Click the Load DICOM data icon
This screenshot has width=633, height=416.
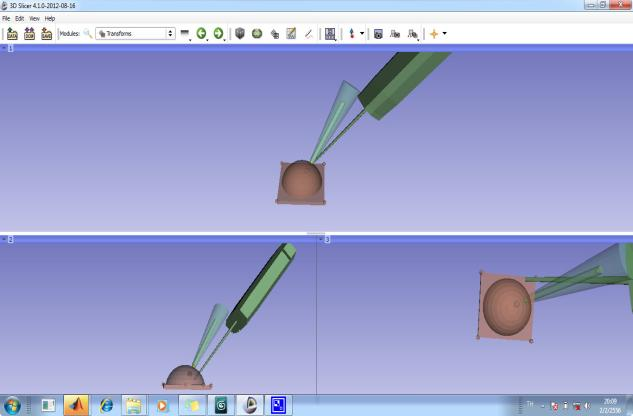pos(29,33)
